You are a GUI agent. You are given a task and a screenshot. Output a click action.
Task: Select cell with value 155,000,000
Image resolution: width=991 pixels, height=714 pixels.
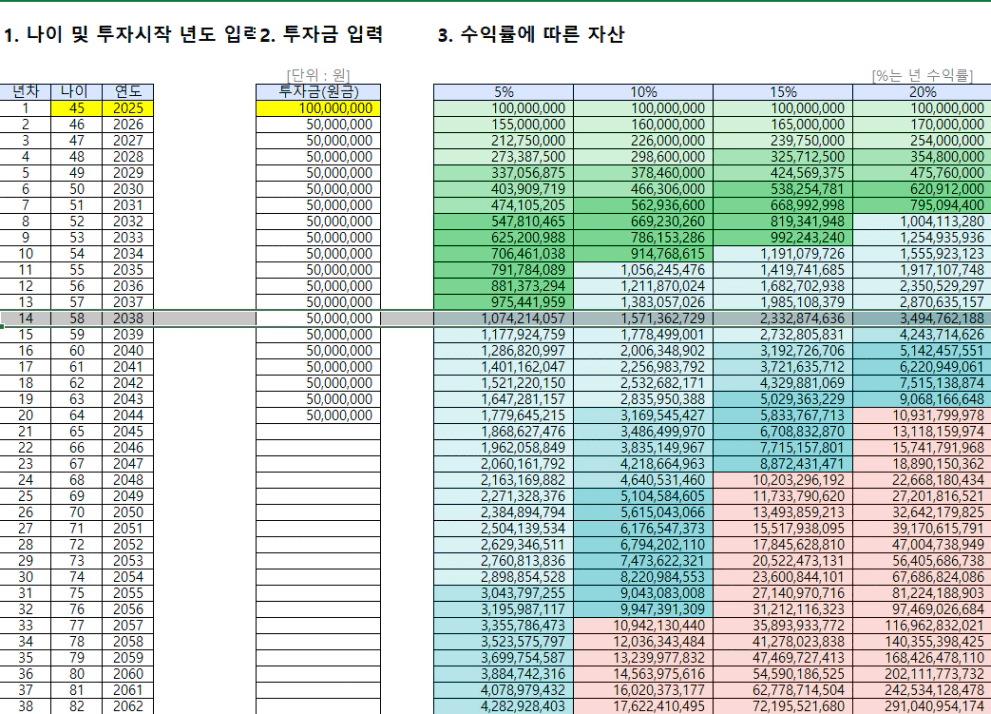[x=503, y=124]
